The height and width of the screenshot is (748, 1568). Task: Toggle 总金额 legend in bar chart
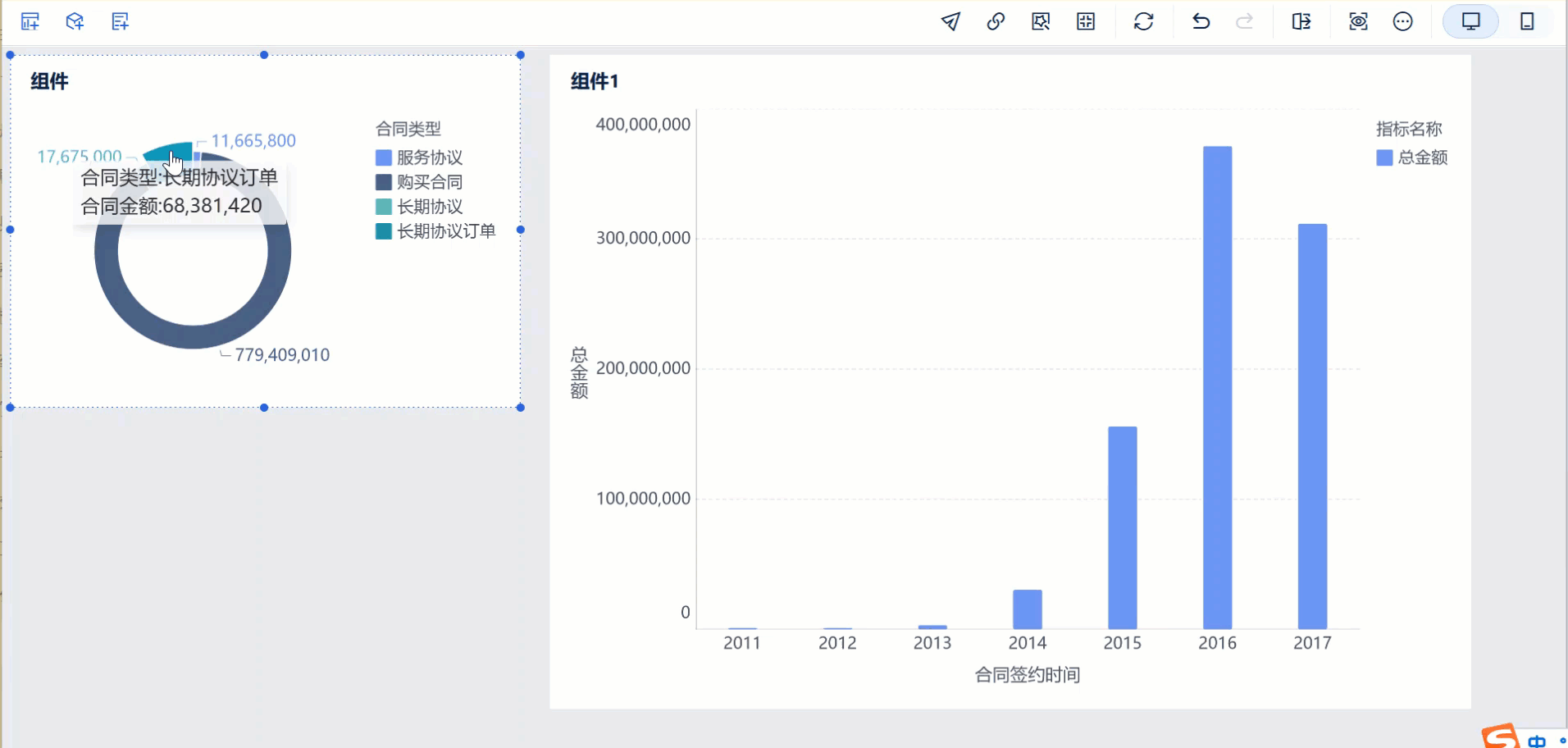pos(1412,157)
